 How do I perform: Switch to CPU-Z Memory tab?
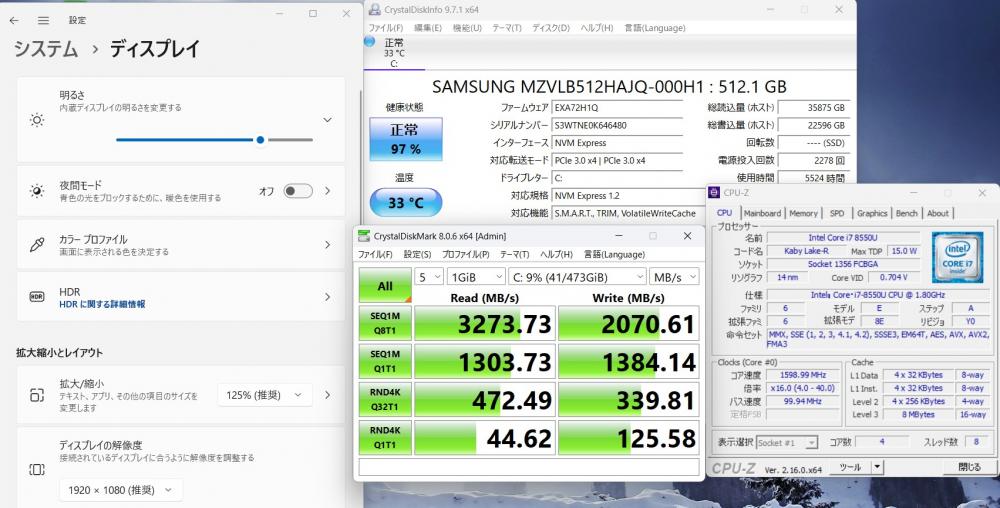pyautogui.click(x=803, y=214)
